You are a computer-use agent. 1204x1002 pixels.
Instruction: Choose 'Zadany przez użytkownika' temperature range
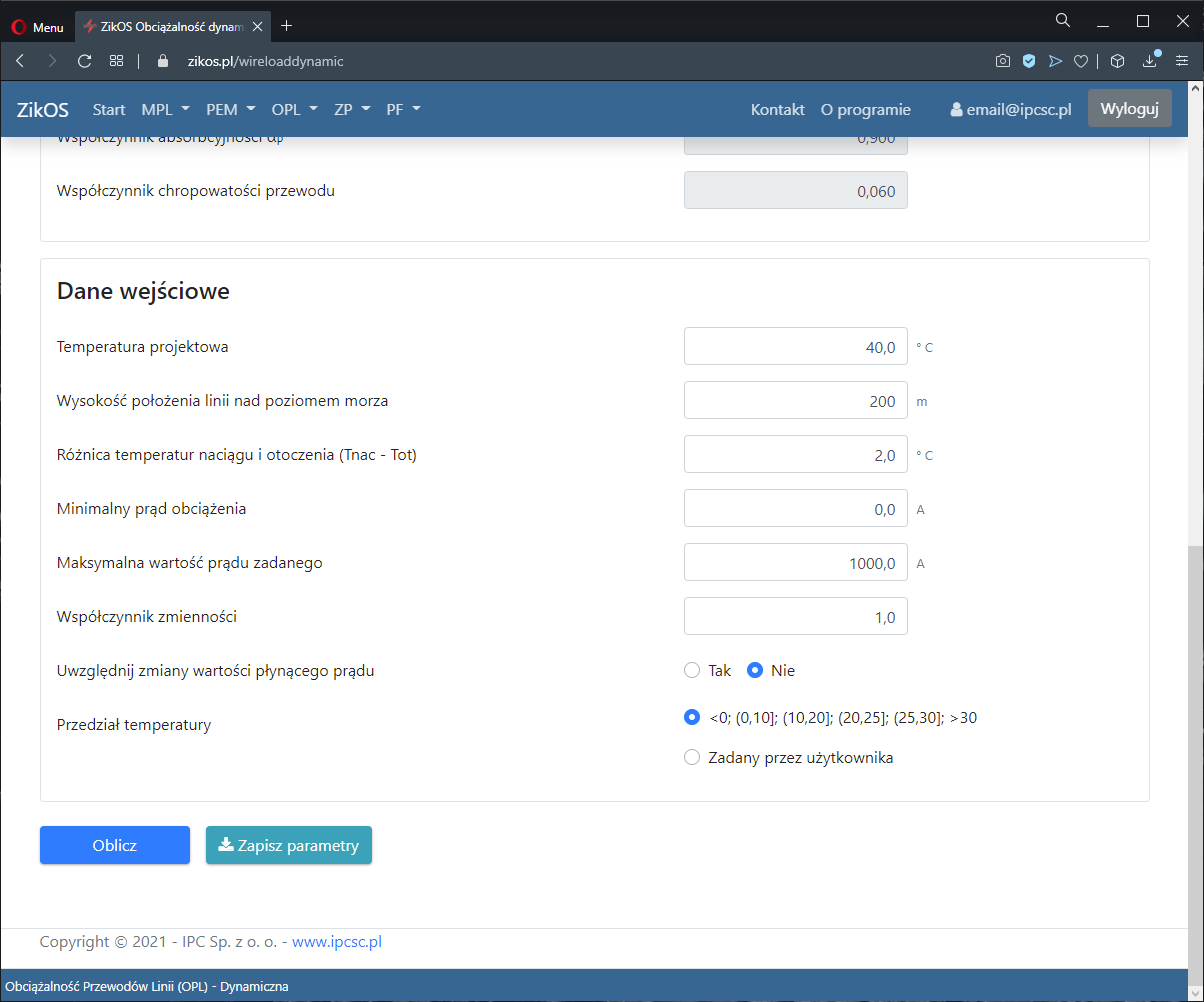692,758
